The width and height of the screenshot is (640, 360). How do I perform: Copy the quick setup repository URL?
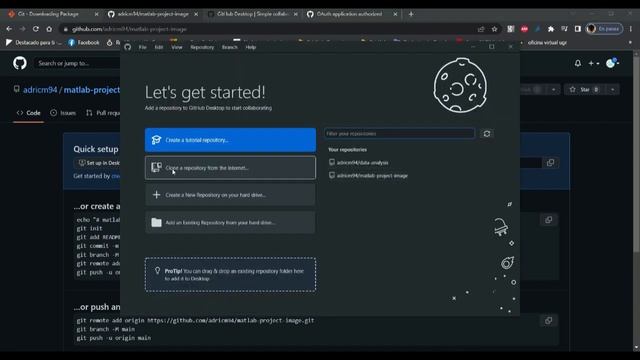pos(550,163)
